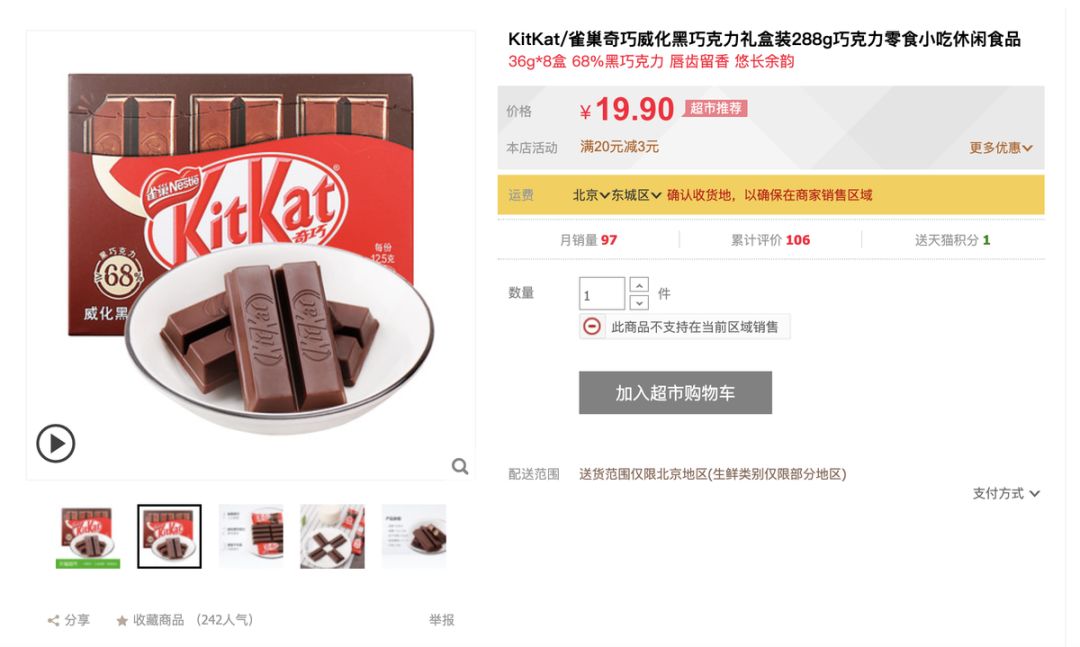Select the currently highlighted second thumbnail
1080x647 pixels.
[169, 537]
